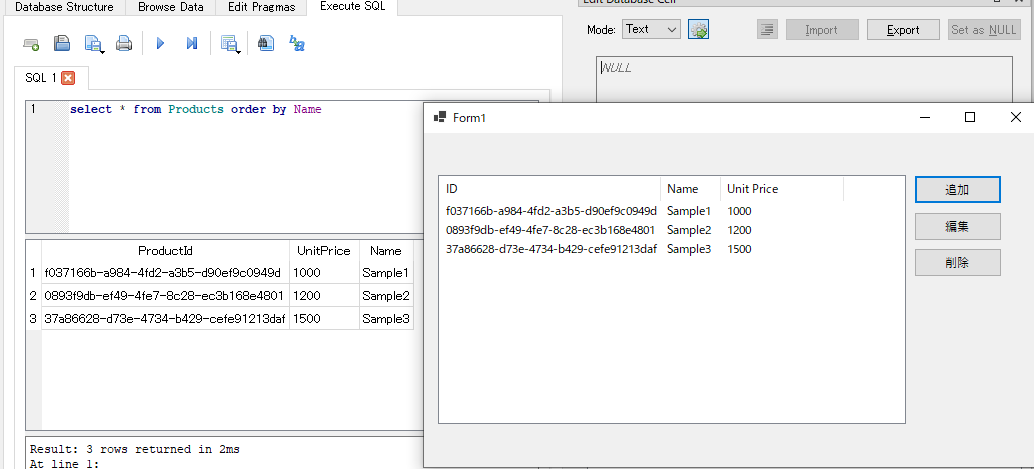Select the 1000 UnitPrice cell in results grid
This screenshot has height=469, width=1034.
click(x=324, y=272)
